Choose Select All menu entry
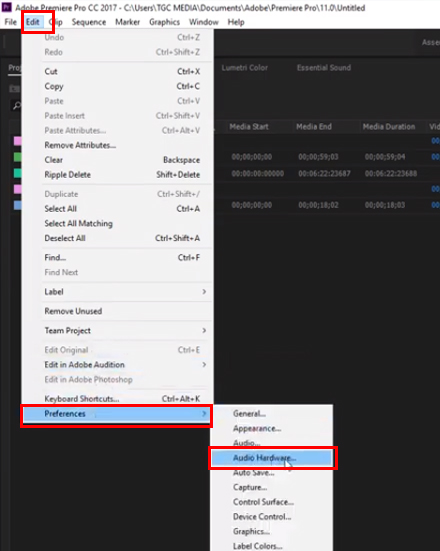 click(118, 209)
